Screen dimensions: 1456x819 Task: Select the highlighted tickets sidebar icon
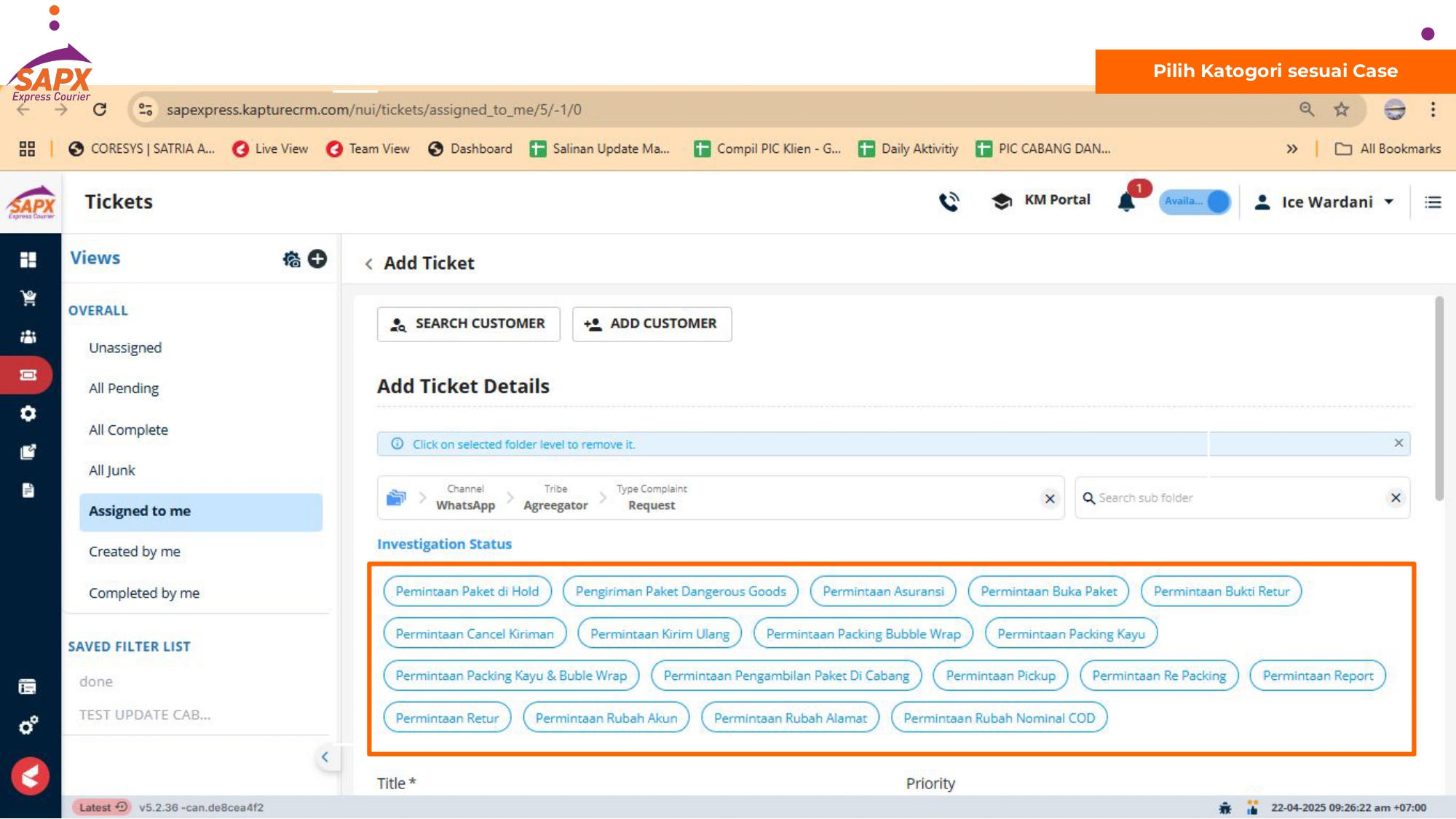(28, 375)
